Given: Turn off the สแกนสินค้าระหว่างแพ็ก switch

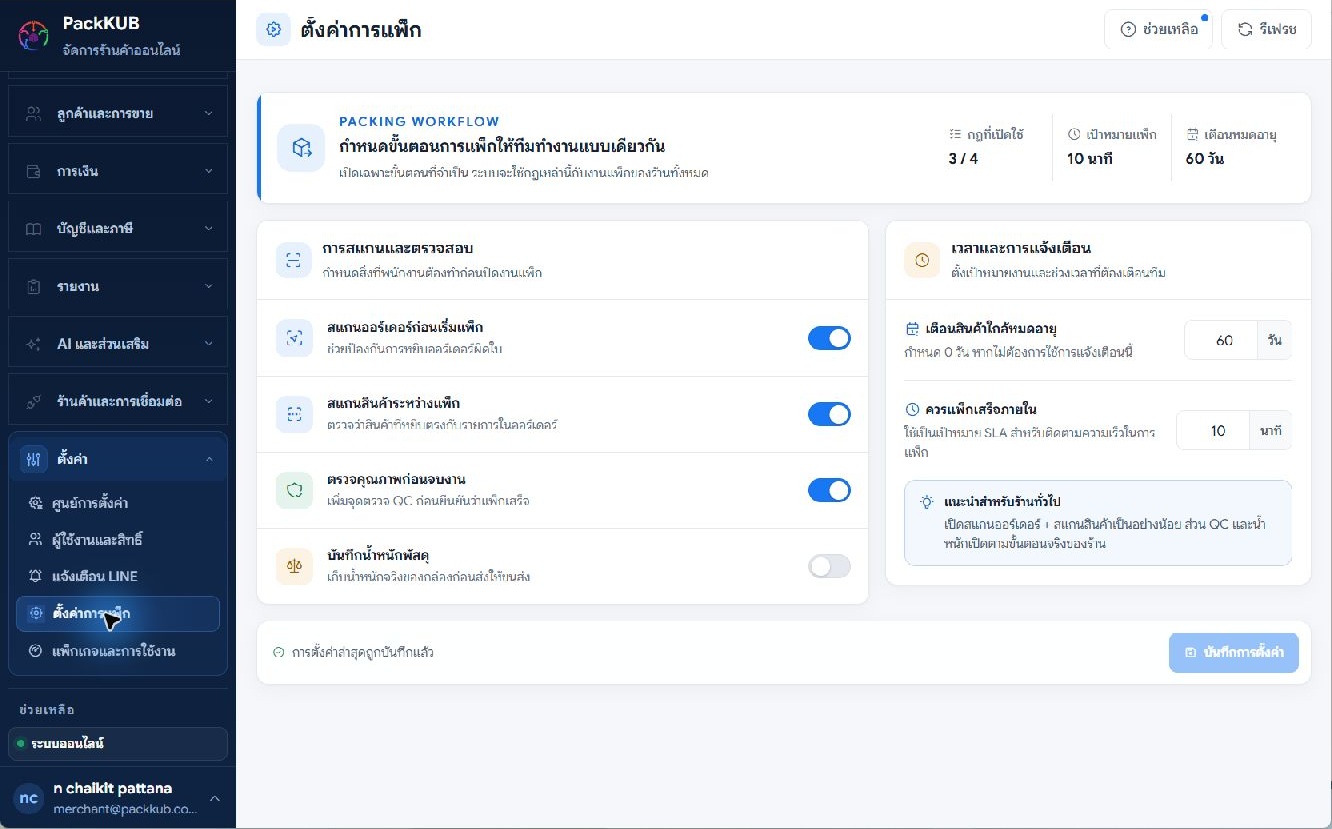Looking at the screenshot, I should coord(829,414).
